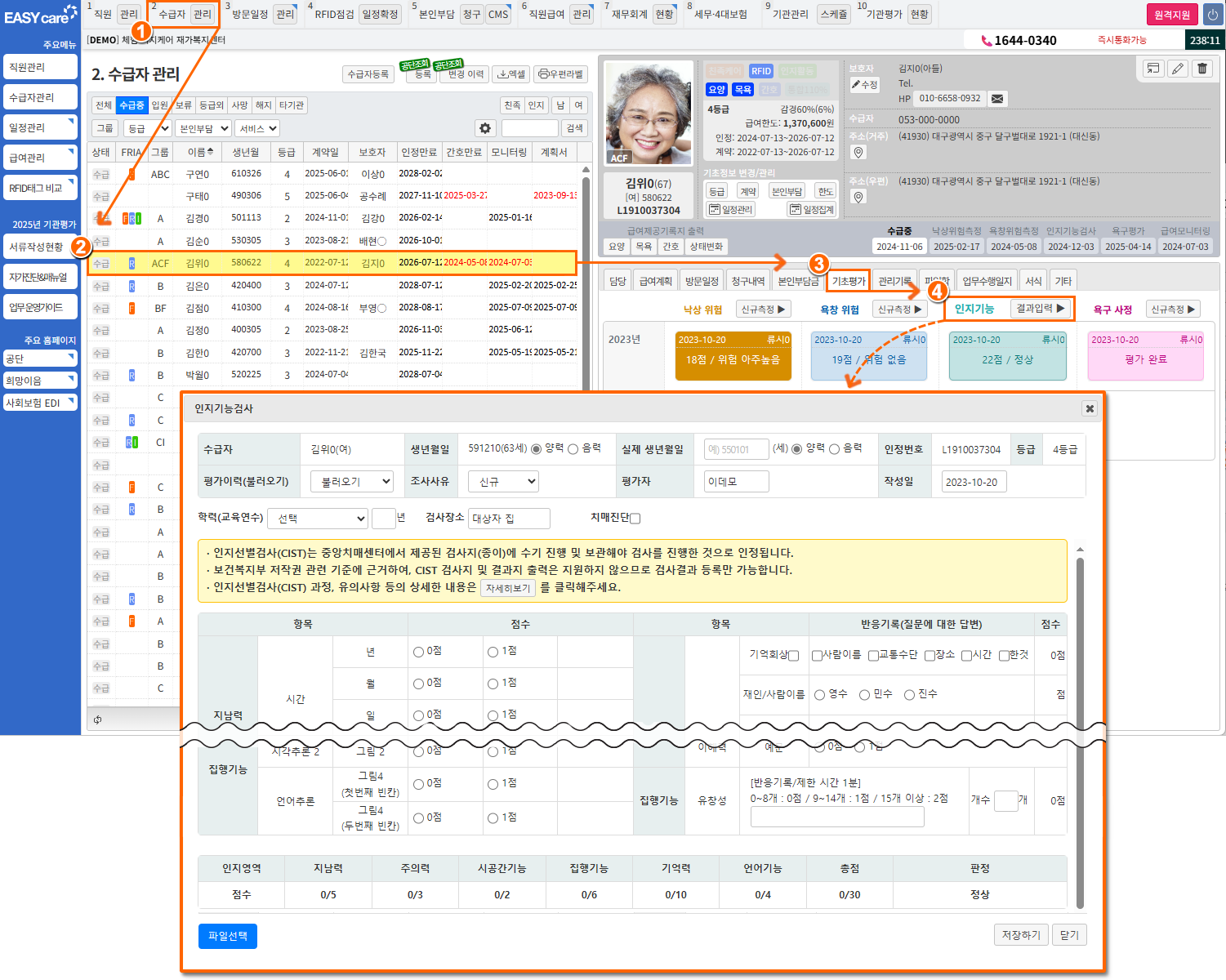This screenshot has height=980, width=1226.
Task: Check the 치매진단 checkbox
Action: (x=635, y=518)
